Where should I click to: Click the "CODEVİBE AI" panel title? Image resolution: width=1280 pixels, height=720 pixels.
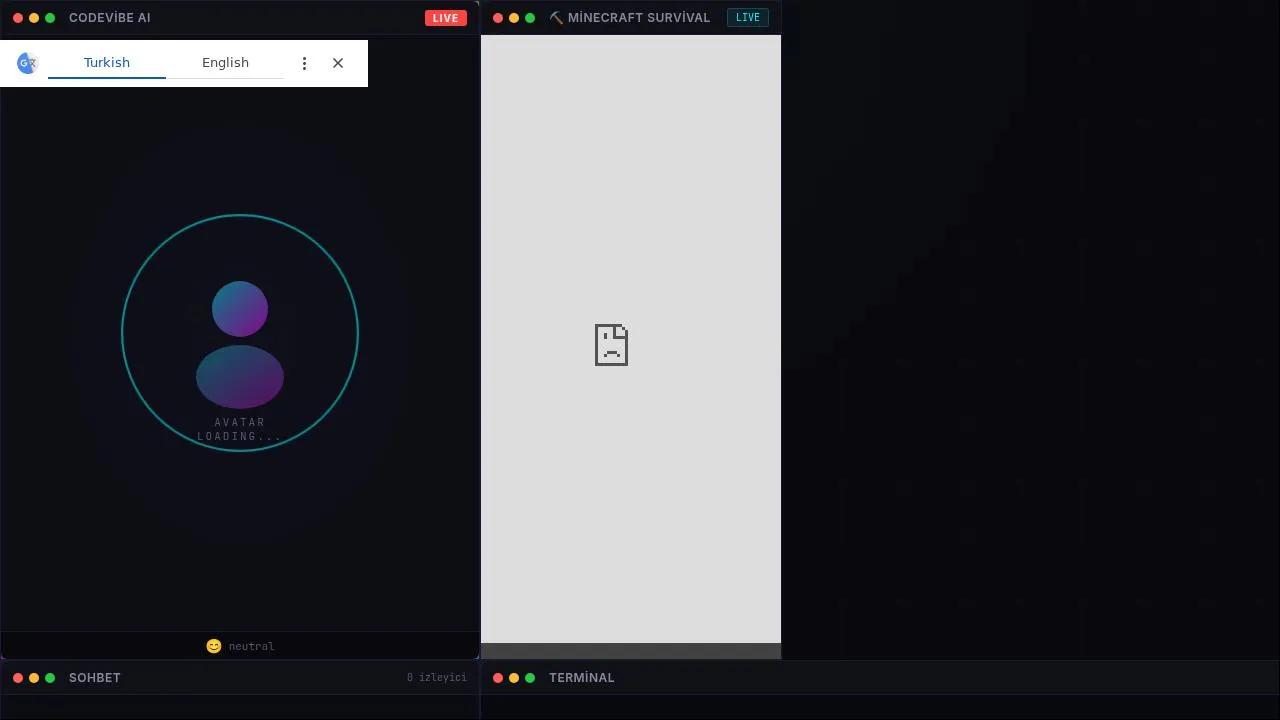point(110,18)
